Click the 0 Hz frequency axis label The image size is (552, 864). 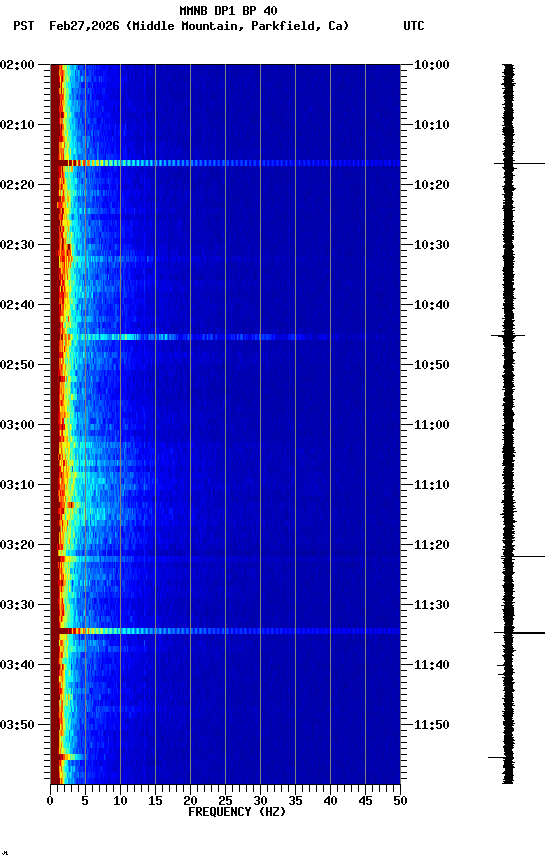click(x=51, y=801)
